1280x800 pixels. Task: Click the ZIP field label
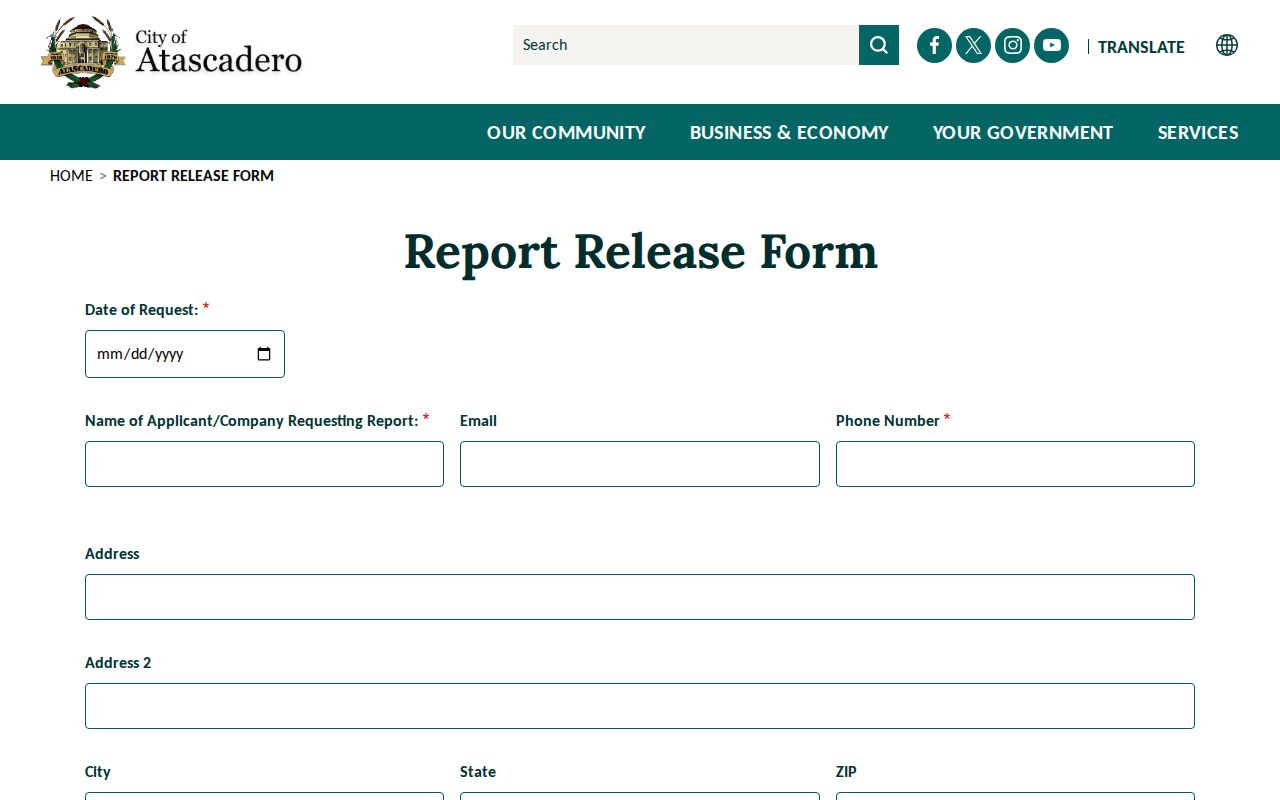click(x=846, y=772)
